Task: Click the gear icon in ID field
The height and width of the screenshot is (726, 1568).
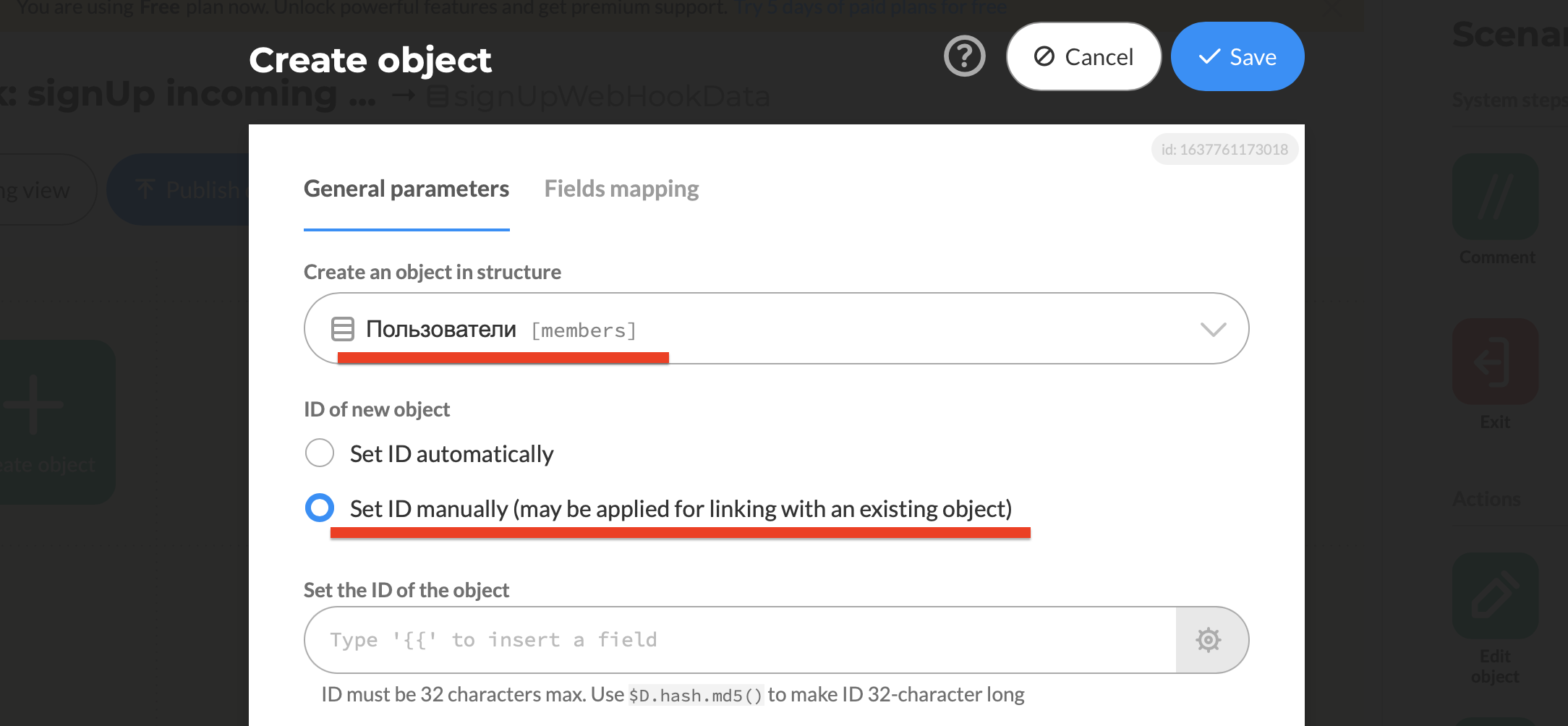Action: click(1208, 640)
